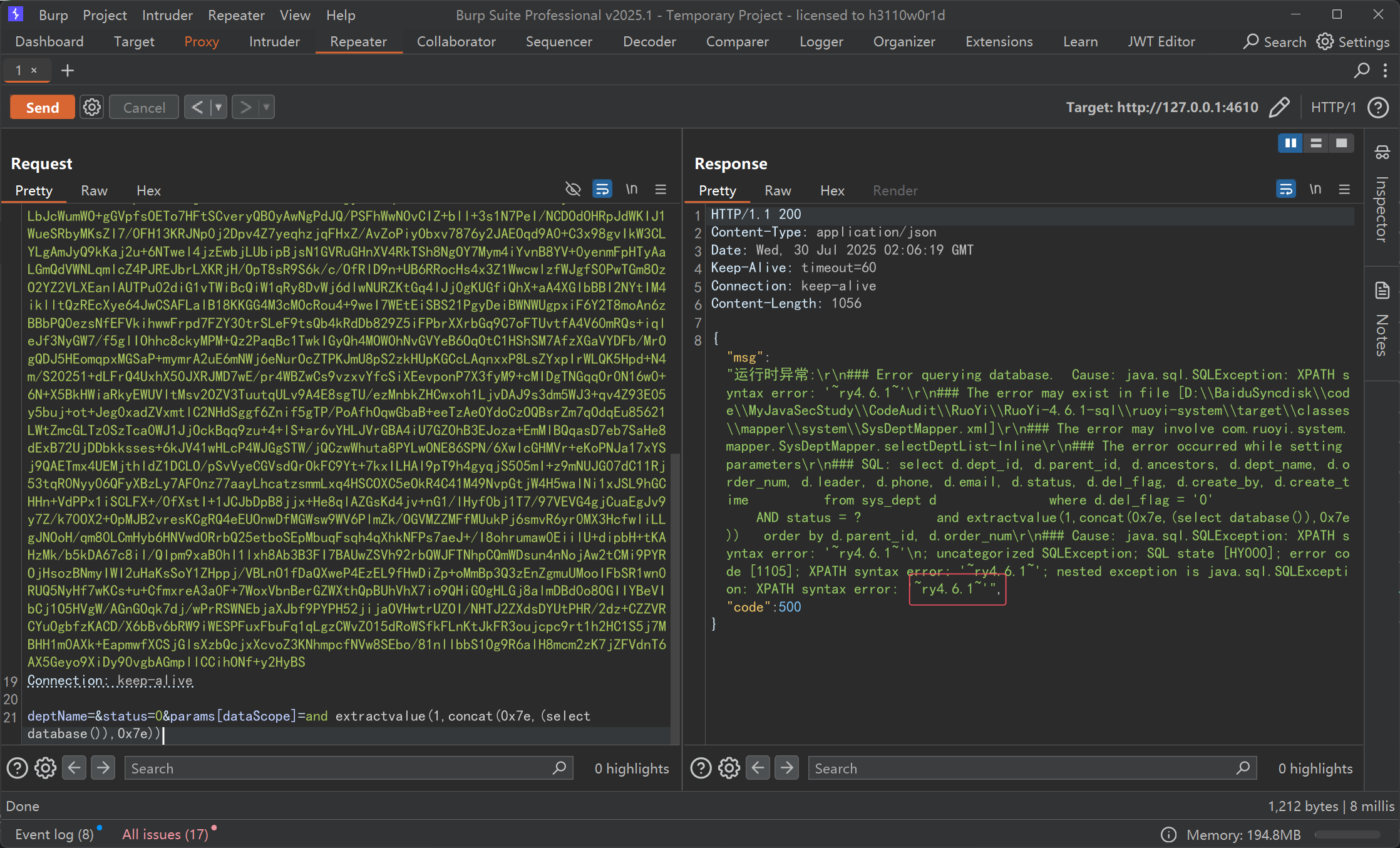The image size is (1400, 848).
Task: Switch to the Proxy tab
Action: click(202, 41)
